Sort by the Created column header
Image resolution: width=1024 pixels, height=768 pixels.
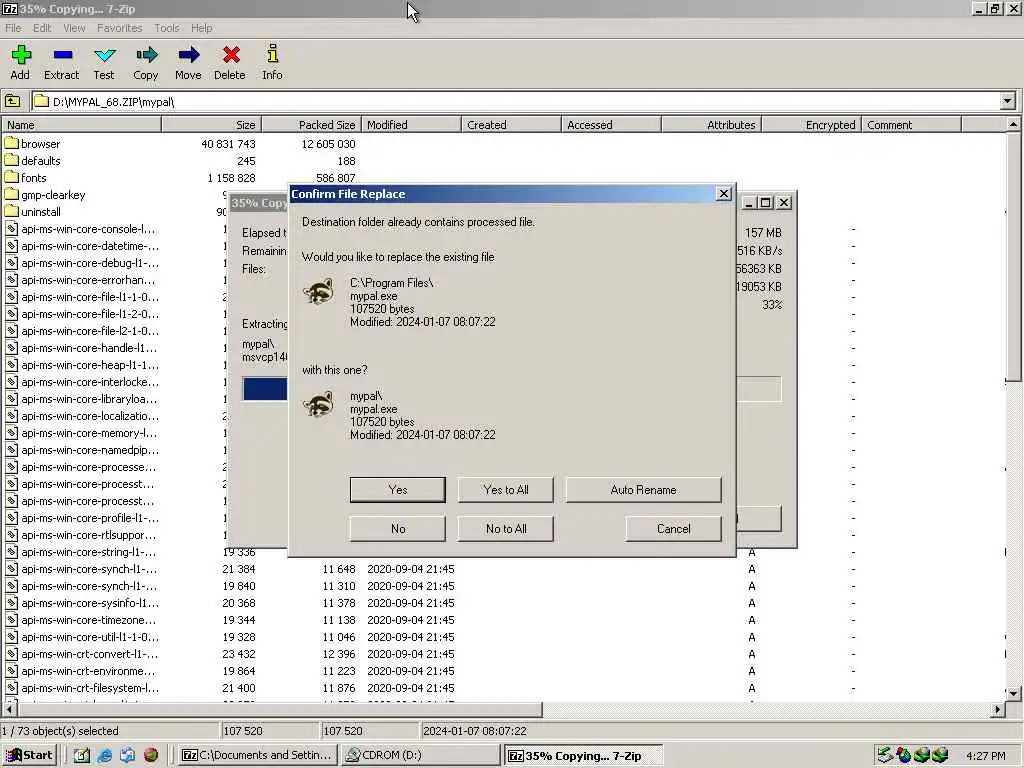tap(511, 125)
